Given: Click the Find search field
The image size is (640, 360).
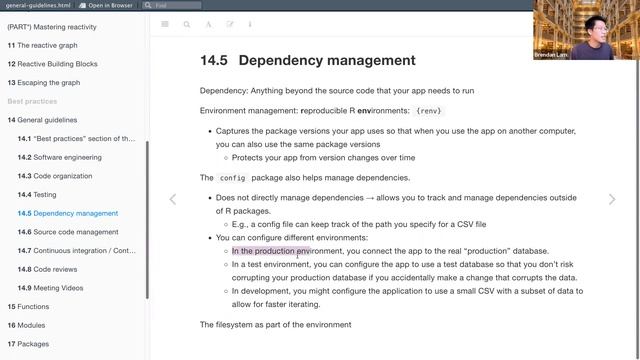Looking at the screenshot, I should pos(172,5).
